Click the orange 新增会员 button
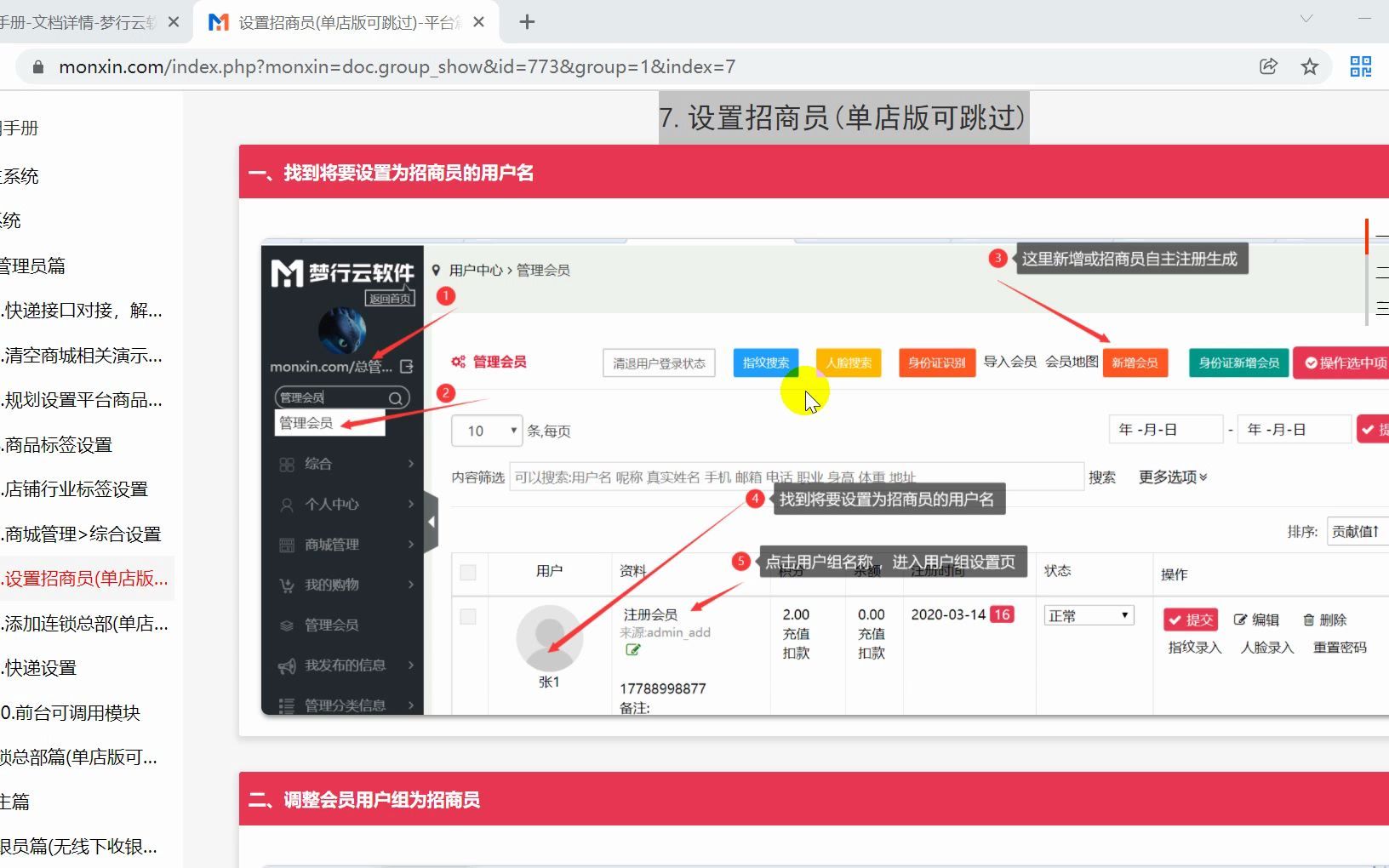The image size is (1389, 868). [x=1135, y=363]
